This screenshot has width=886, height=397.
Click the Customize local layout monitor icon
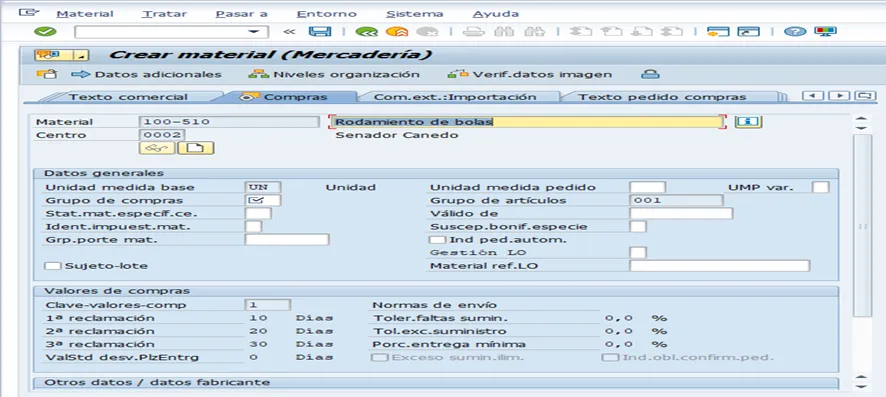[x=825, y=32]
